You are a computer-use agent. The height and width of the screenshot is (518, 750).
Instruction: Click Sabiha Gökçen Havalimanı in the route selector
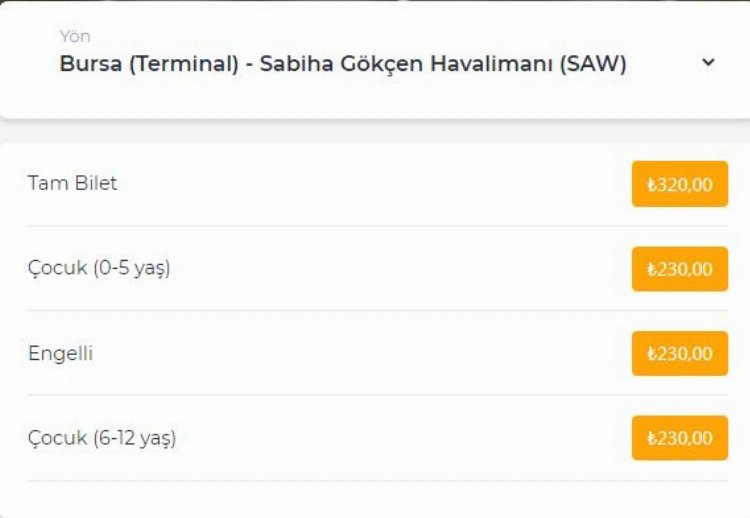[406, 64]
